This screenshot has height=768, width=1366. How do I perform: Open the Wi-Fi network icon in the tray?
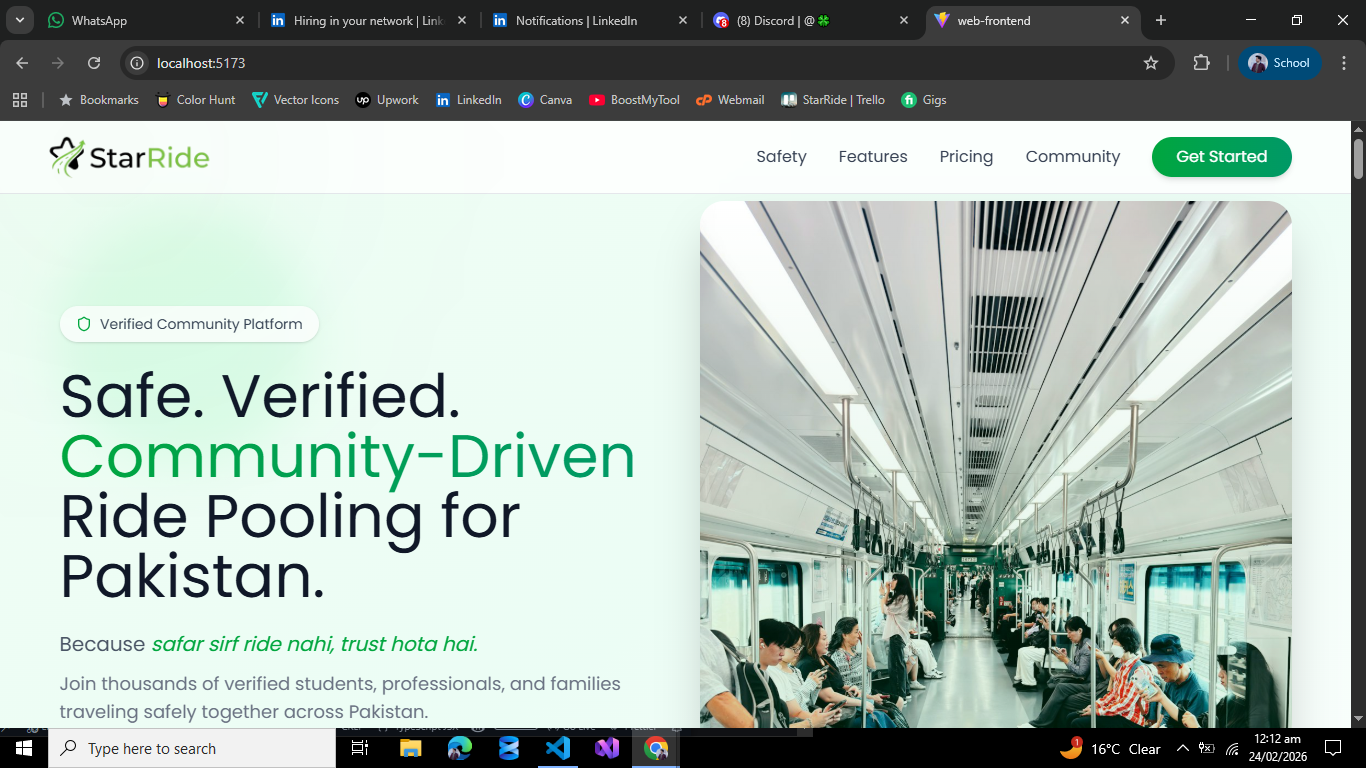1232,749
